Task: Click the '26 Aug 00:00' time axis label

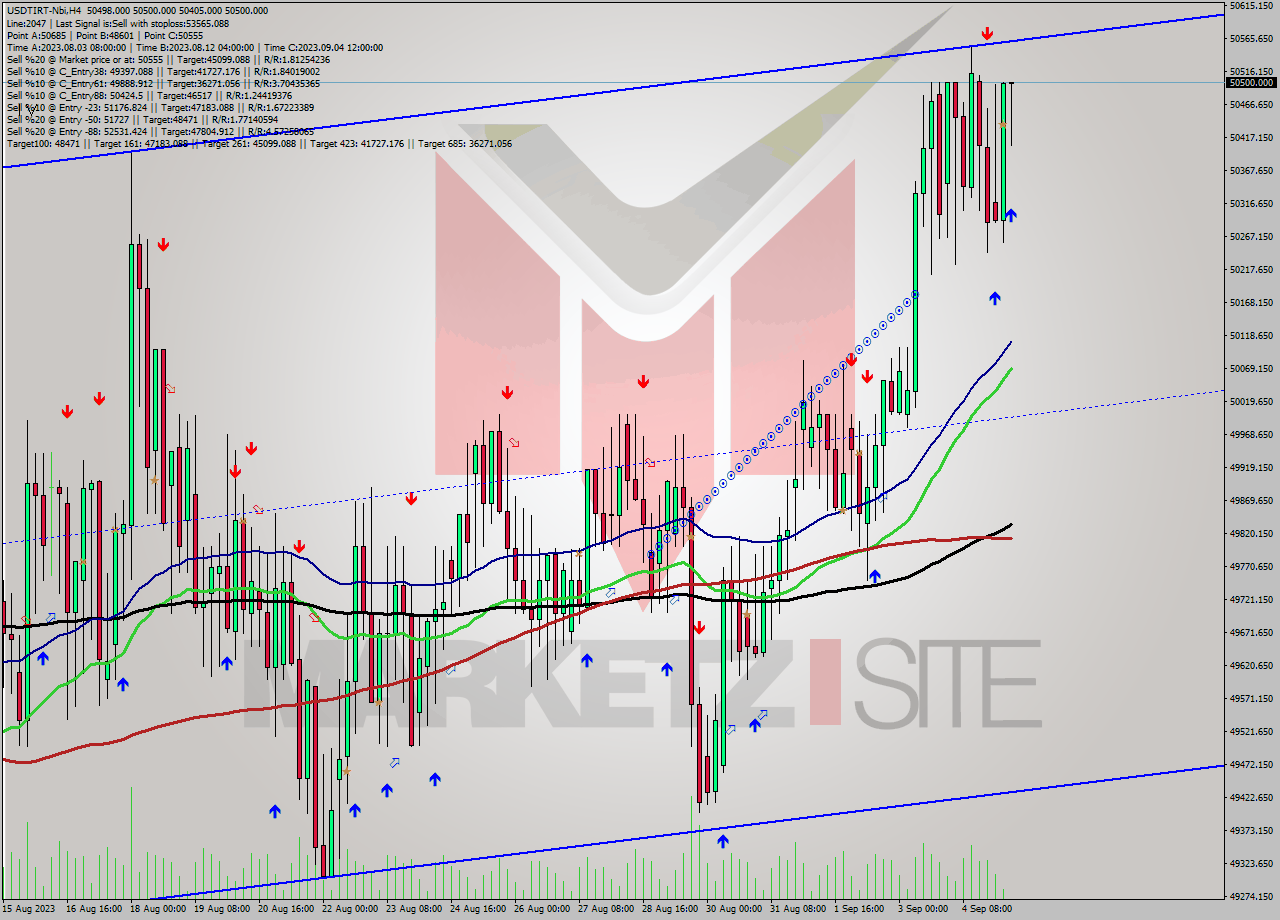Action: point(541,909)
